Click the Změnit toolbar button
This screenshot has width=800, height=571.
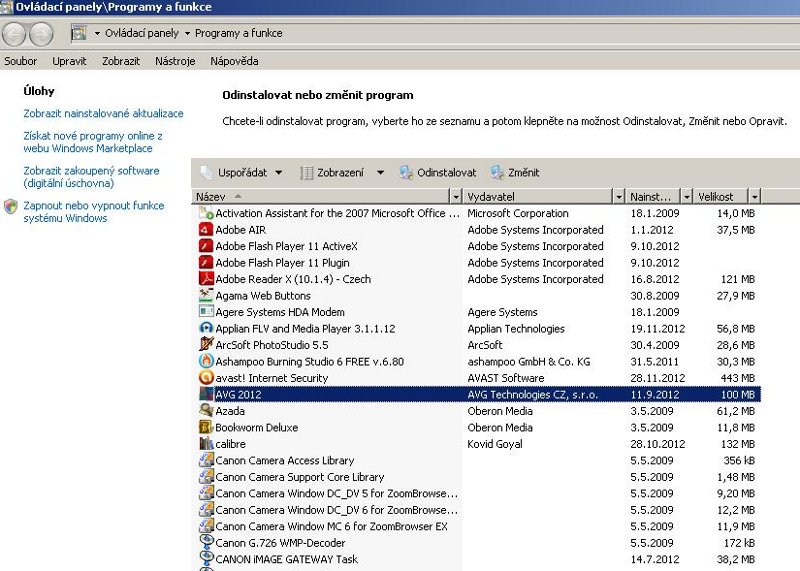515,173
